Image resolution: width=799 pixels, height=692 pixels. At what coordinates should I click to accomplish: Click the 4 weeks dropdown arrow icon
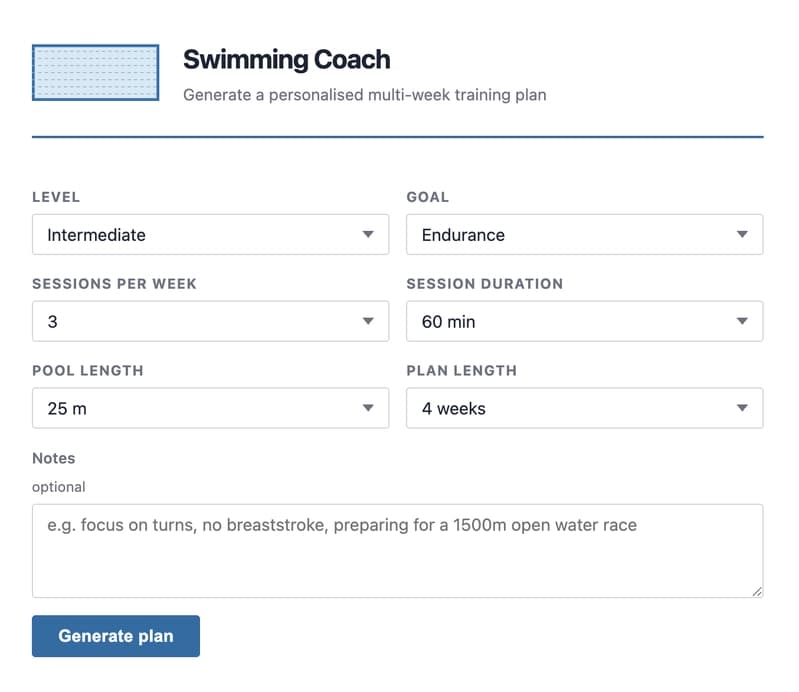click(x=742, y=408)
